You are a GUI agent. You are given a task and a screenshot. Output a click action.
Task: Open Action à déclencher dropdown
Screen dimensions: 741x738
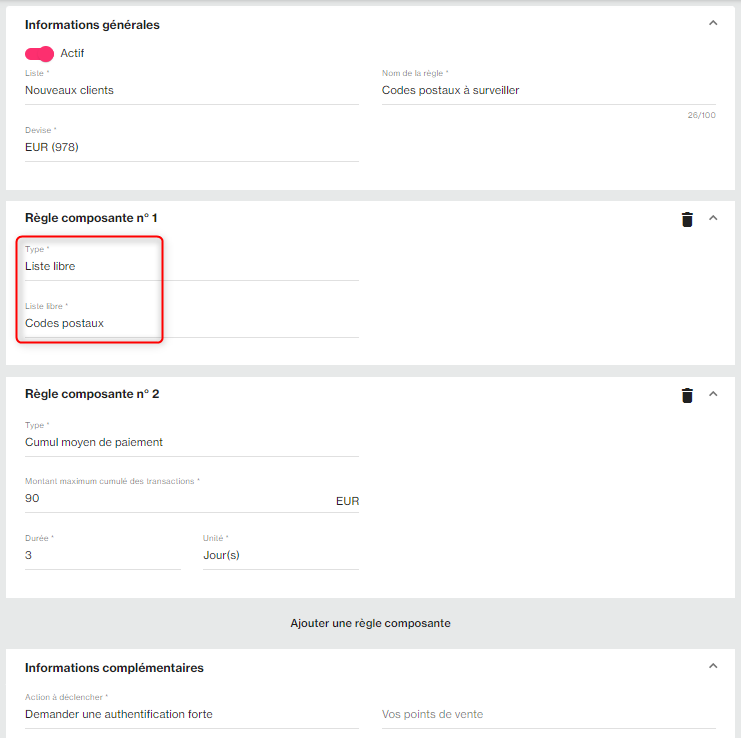190,714
